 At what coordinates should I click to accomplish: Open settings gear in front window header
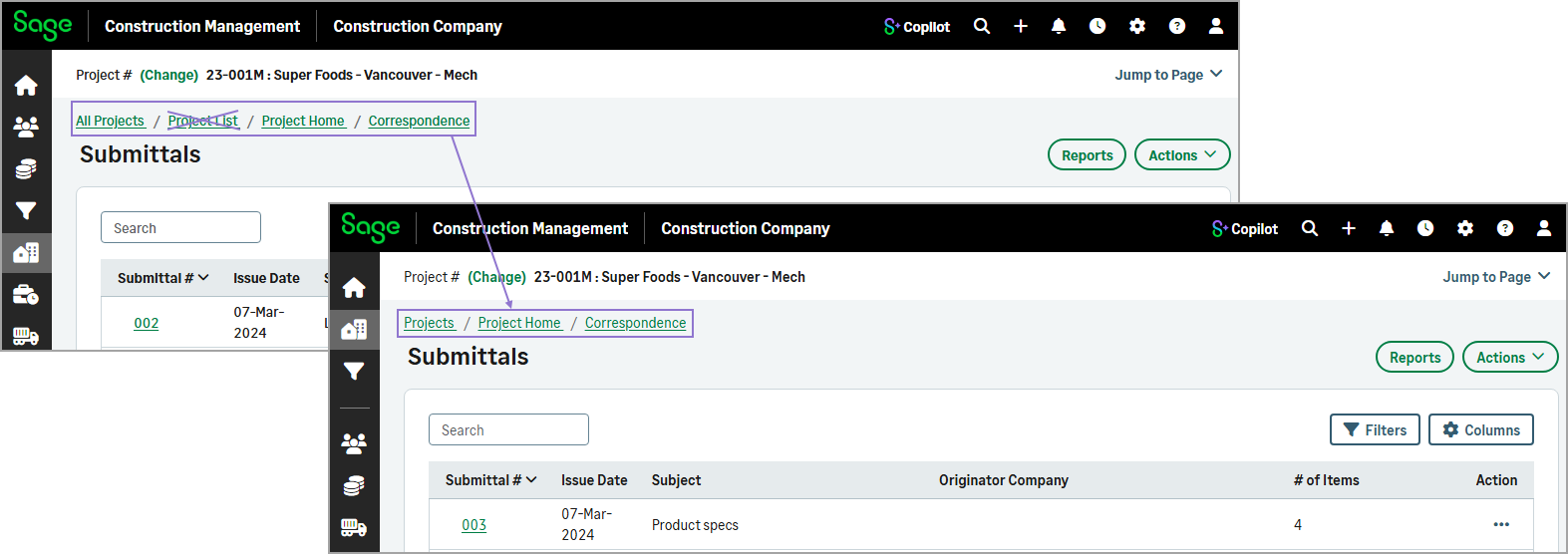(x=1465, y=228)
